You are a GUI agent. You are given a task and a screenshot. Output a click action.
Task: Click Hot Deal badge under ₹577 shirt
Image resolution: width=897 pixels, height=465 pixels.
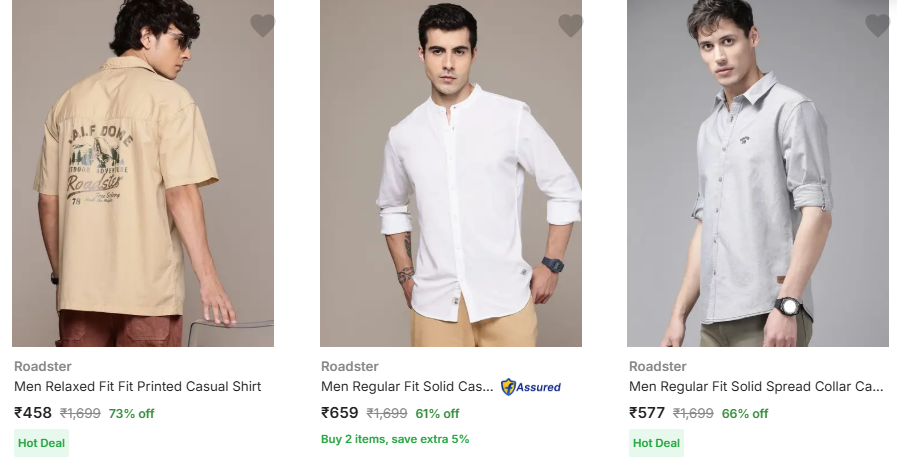click(x=656, y=443)
